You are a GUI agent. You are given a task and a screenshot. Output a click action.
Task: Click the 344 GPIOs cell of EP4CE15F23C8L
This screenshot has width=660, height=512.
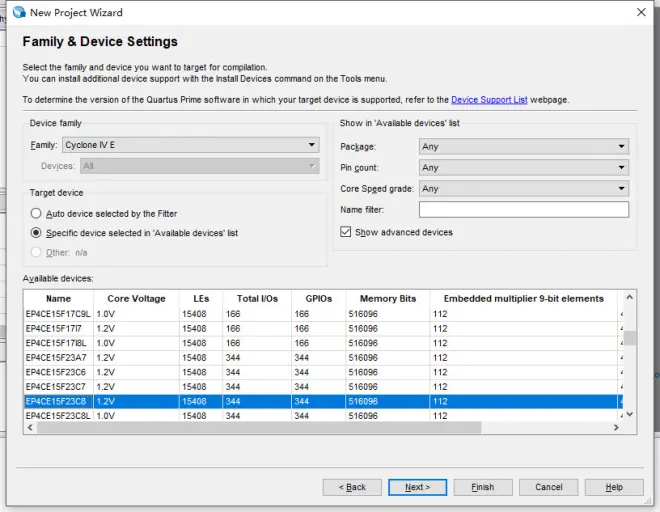(318, 416)
